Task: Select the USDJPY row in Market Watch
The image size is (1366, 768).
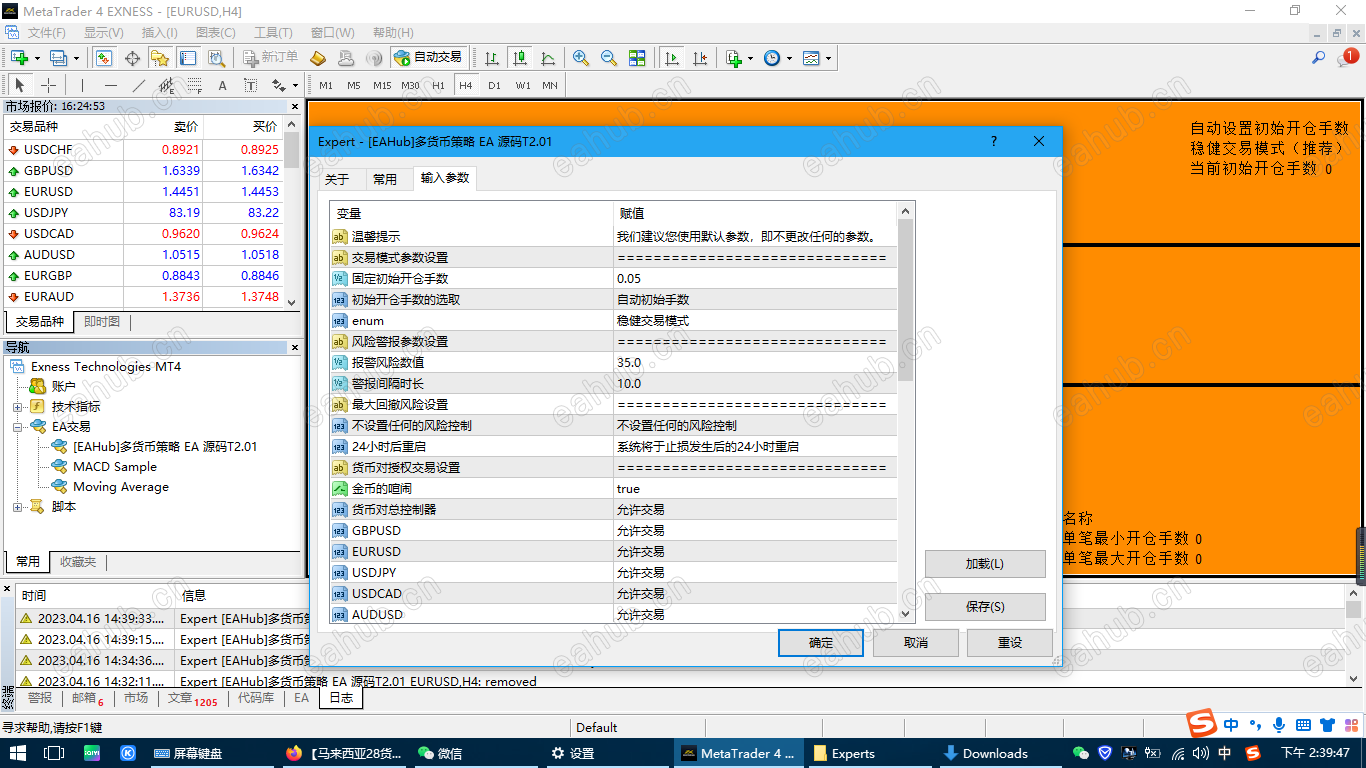Action: click(144, 213)
